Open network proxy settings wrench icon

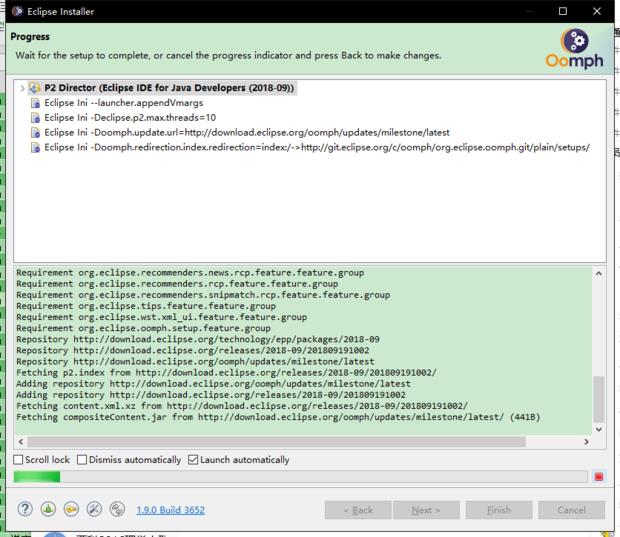[94, 509]
